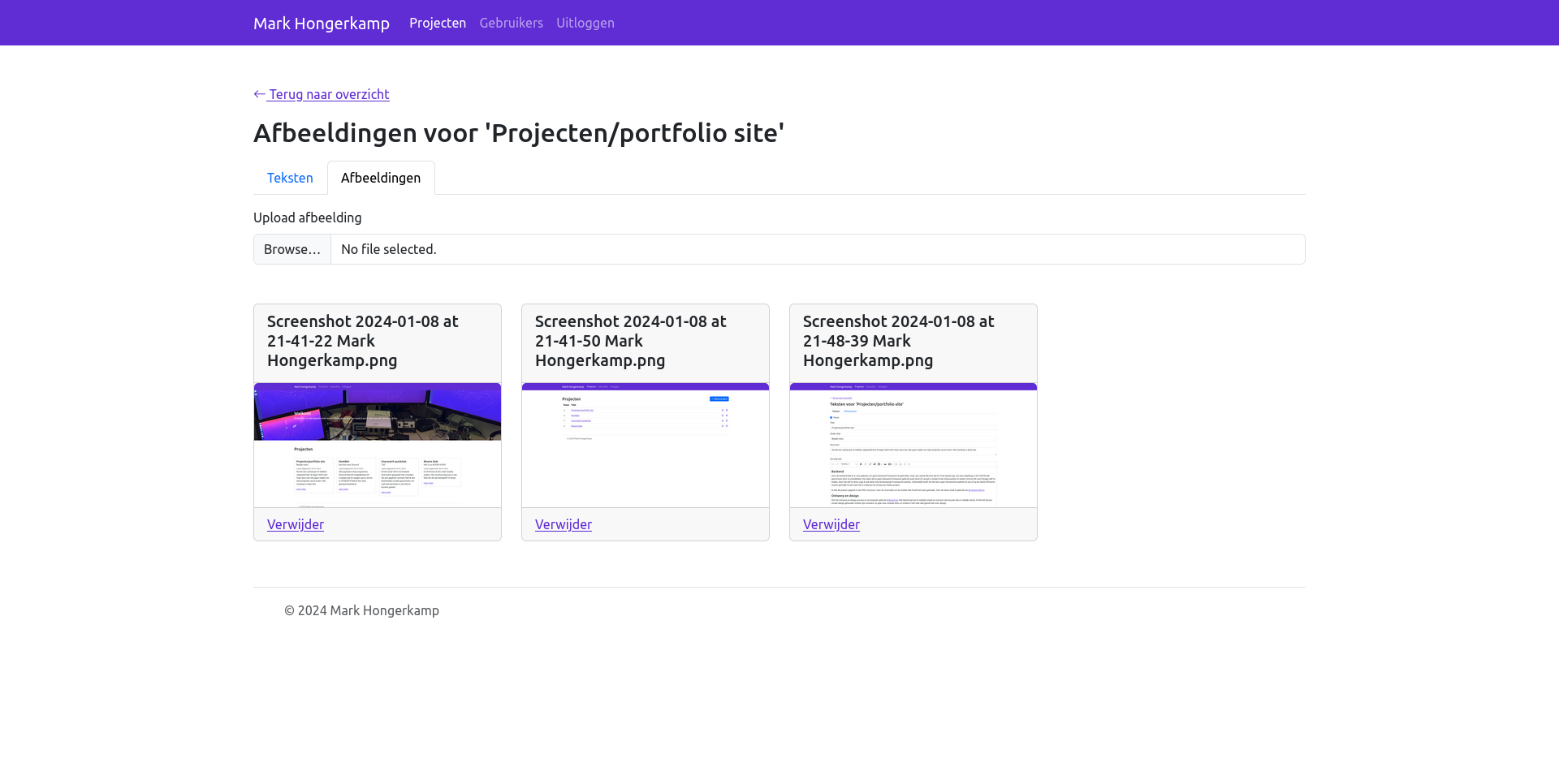Click Verwijder under the 21-41-50 screenshot

pyautogui.click(x=564, y=524)
